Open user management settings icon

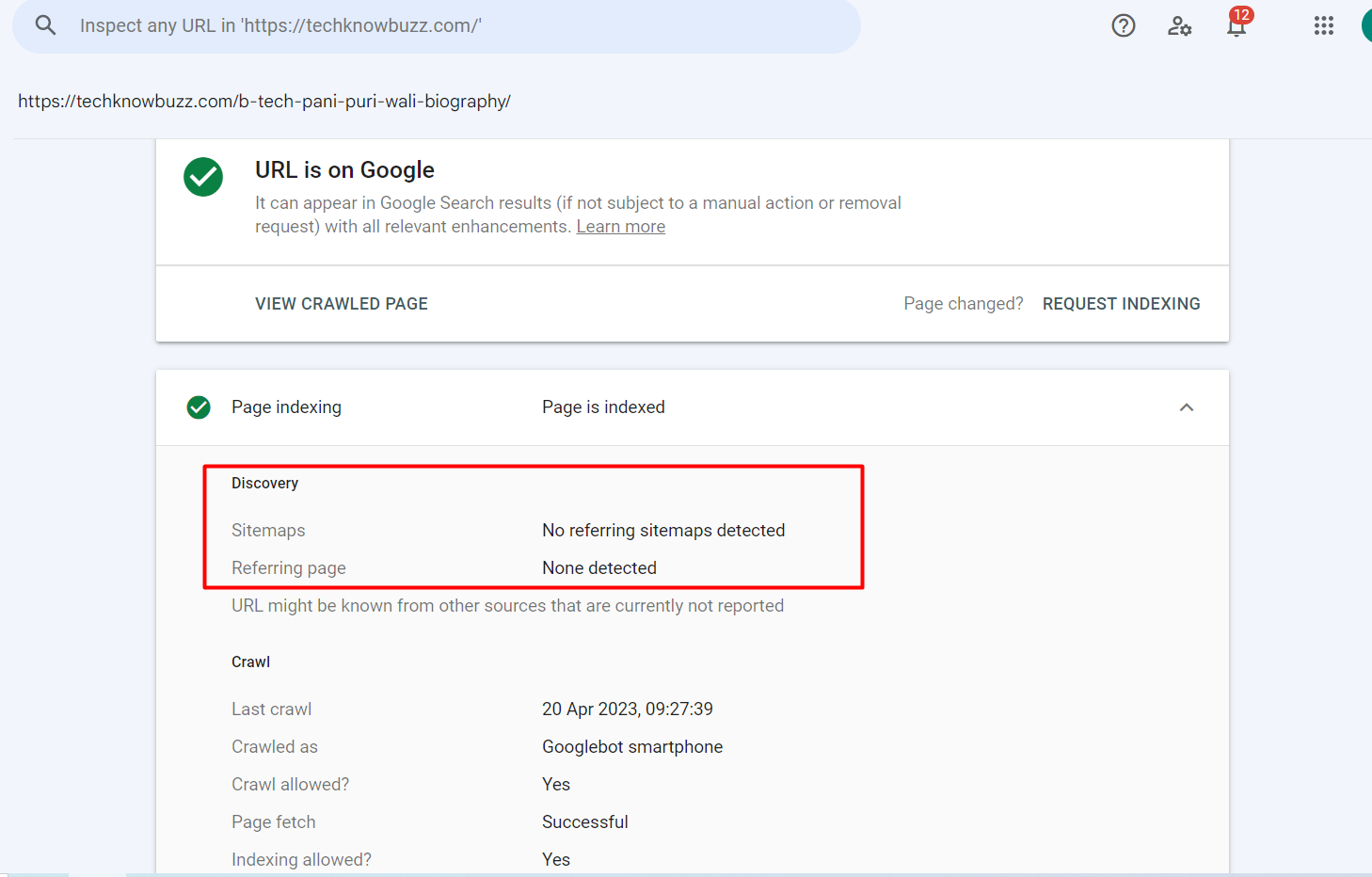click(x=1179, y=25)
